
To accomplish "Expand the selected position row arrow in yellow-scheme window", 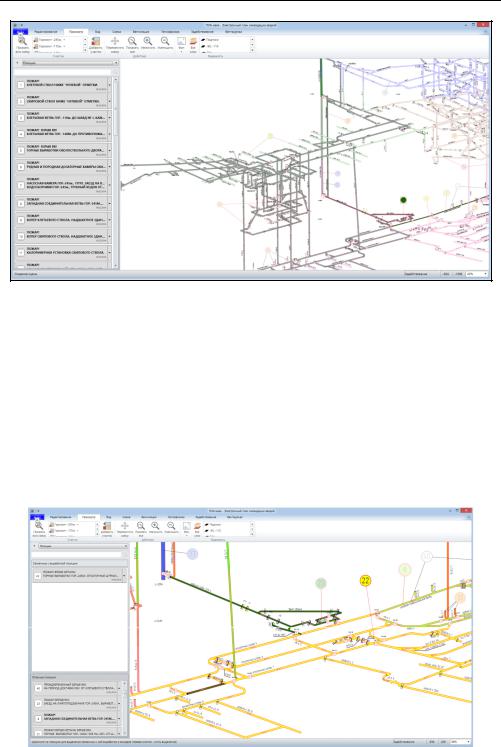I will pyautogui.click(x=124, y=575).
